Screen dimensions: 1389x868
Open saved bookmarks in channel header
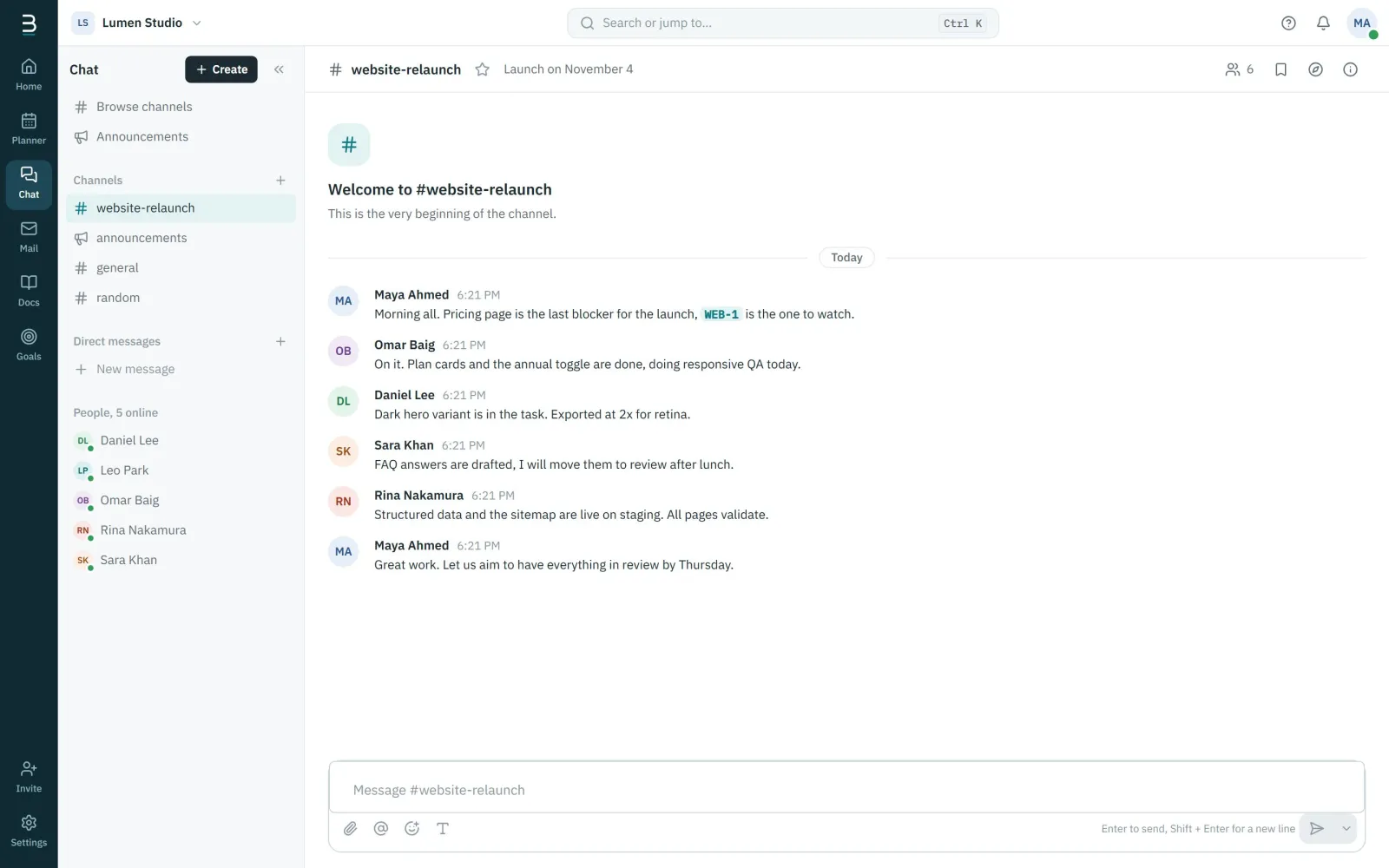point(1280,69)
